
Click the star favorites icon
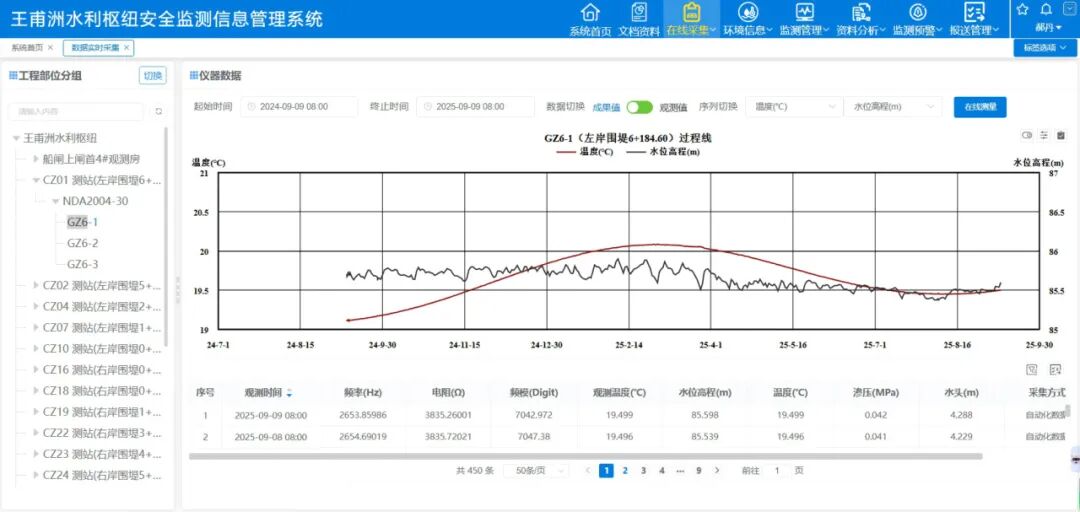[1022, 9]
